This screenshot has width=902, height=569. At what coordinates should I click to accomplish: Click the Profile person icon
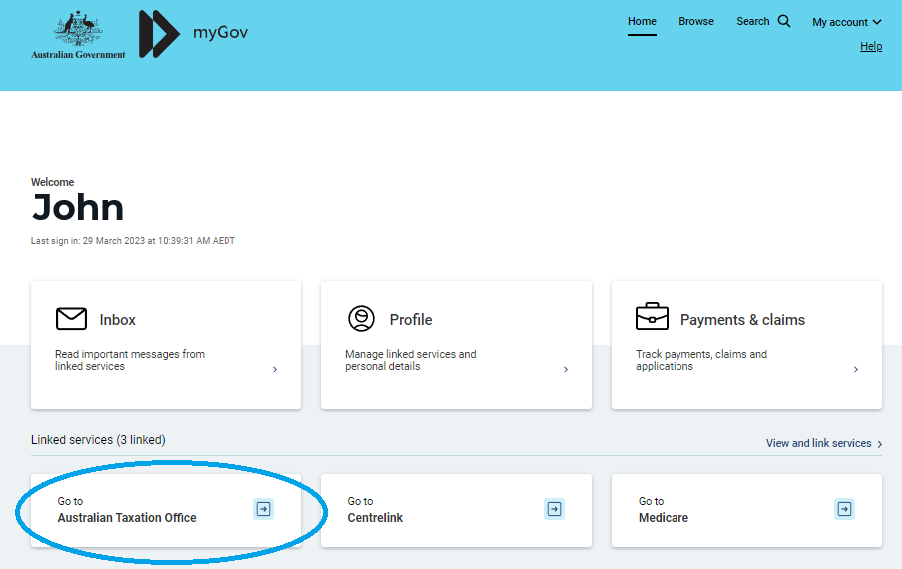coord(361,319)
